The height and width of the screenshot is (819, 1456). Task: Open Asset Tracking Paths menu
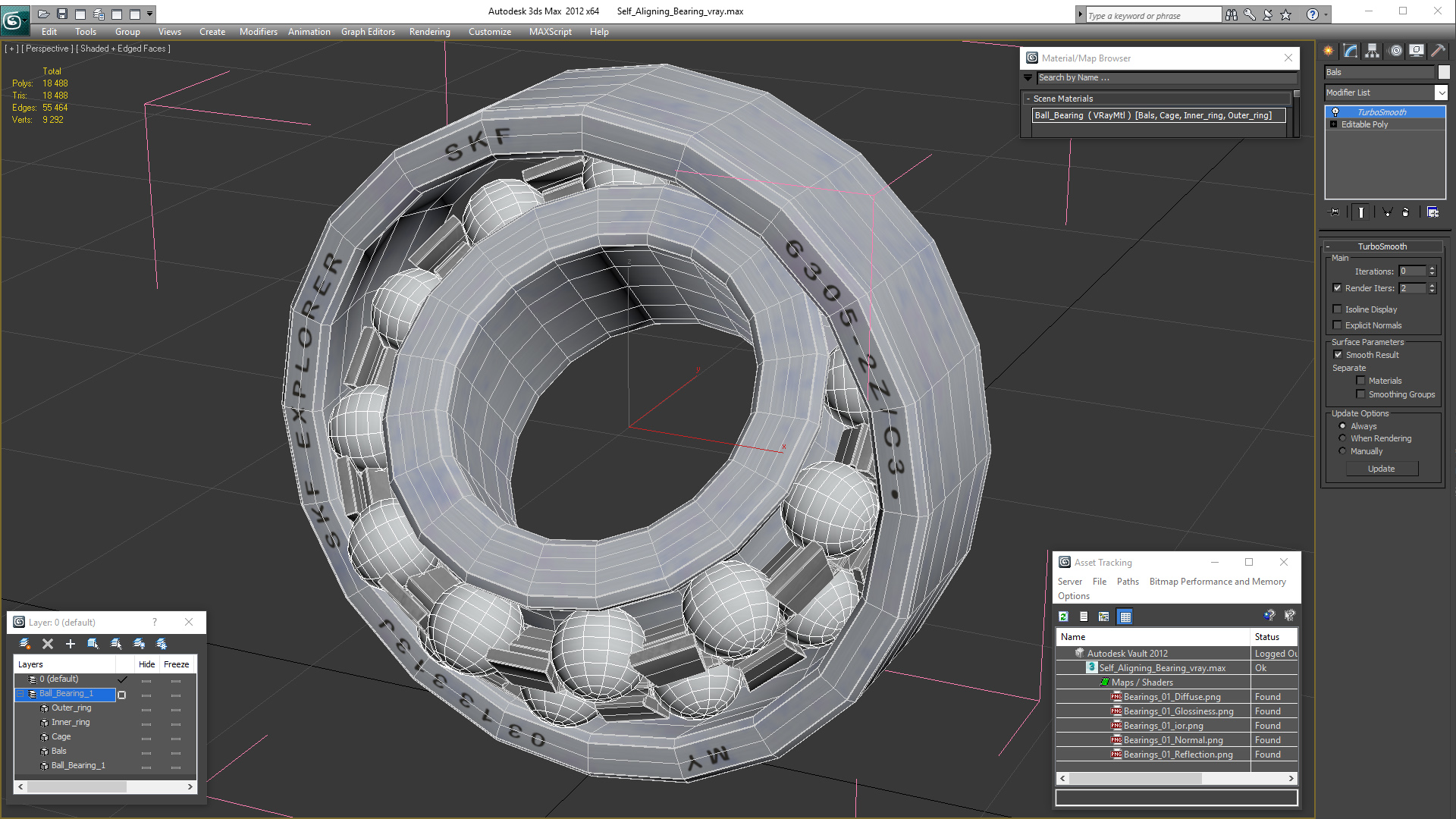pos(1128,582)
